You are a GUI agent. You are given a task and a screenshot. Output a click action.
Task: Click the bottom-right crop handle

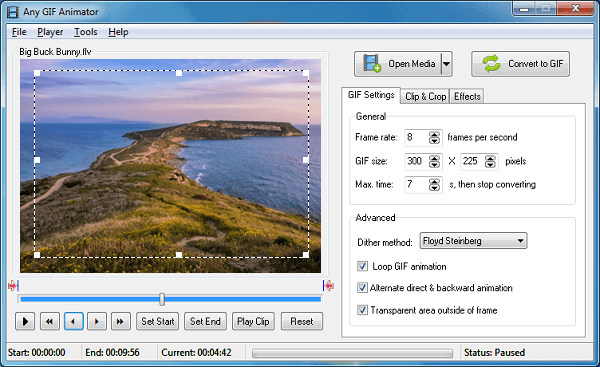tap(306, 254)
